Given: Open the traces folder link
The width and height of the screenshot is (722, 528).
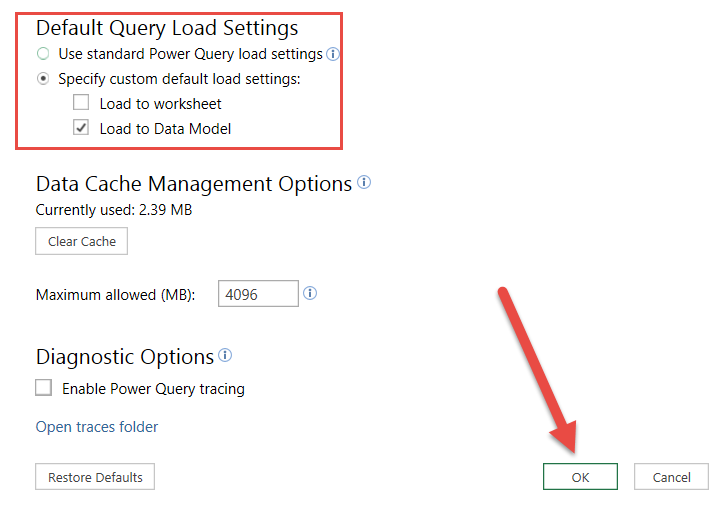Looking at the screenshot, I should tap(97, 427).
